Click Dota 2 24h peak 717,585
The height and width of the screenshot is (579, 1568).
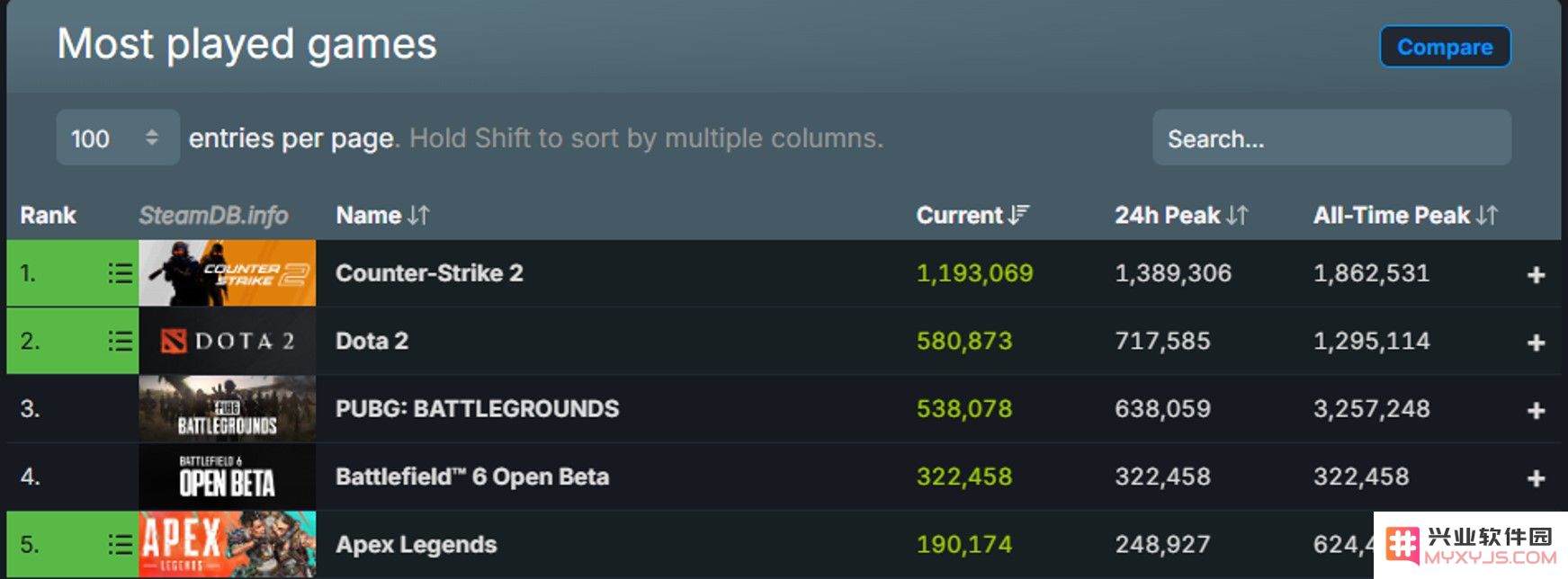(1162, 341)
